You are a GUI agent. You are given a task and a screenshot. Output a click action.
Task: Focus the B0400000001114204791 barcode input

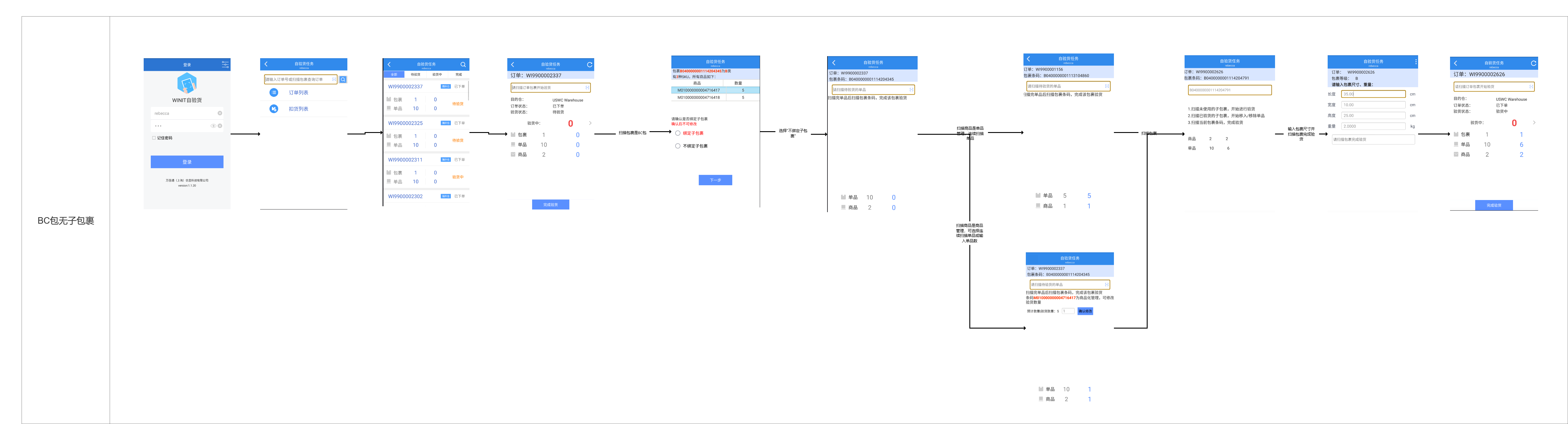[x=1230, y=90]
